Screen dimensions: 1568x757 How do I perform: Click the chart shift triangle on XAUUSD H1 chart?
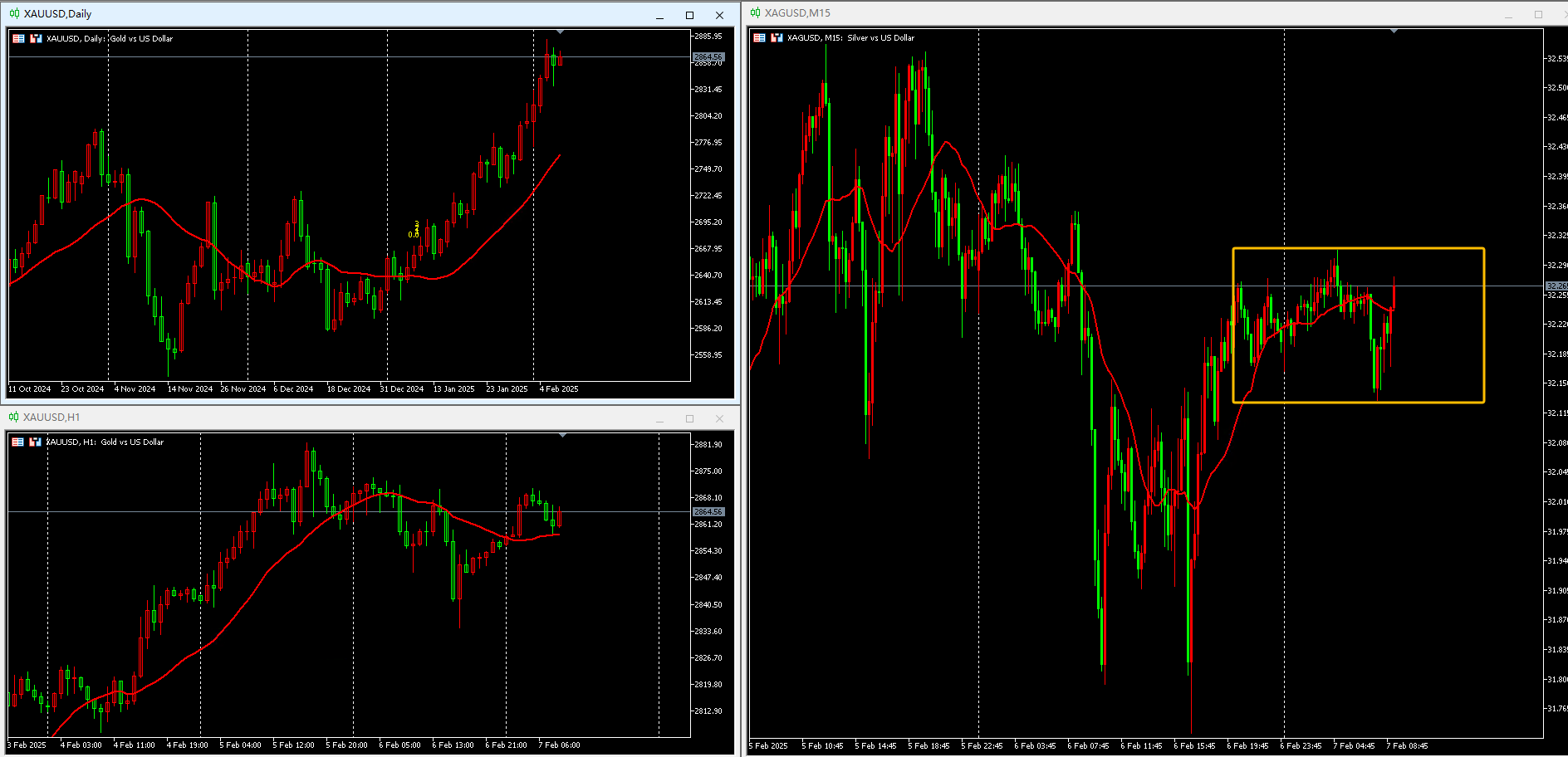point(562,435)
